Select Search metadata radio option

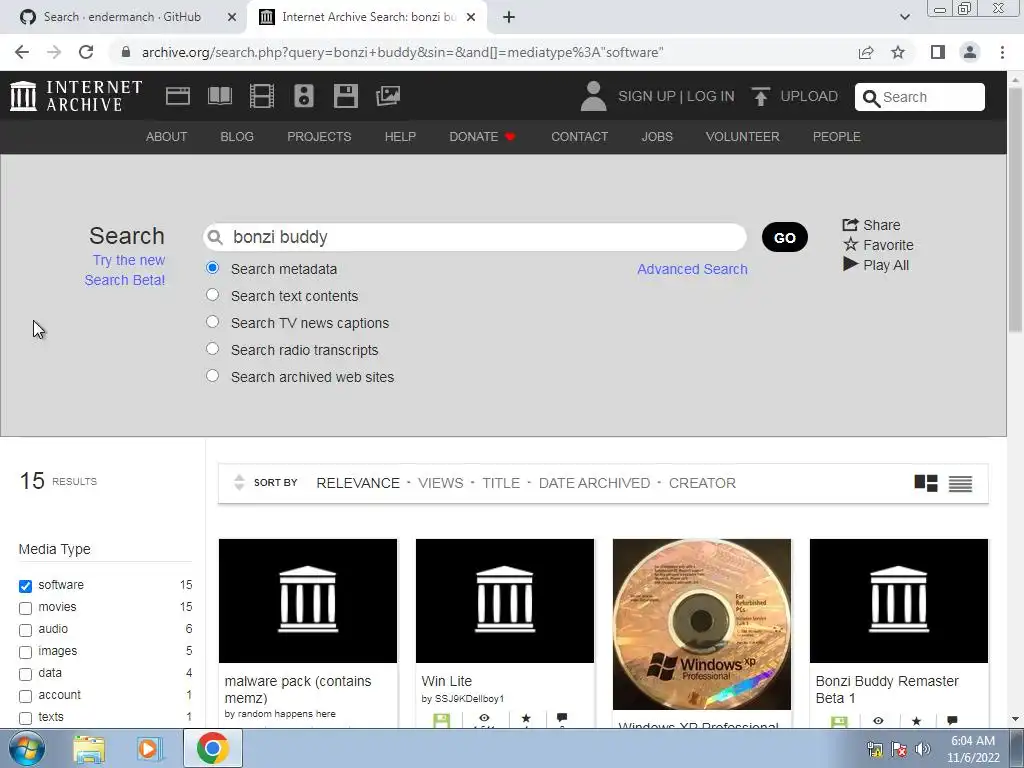[212, 268]
